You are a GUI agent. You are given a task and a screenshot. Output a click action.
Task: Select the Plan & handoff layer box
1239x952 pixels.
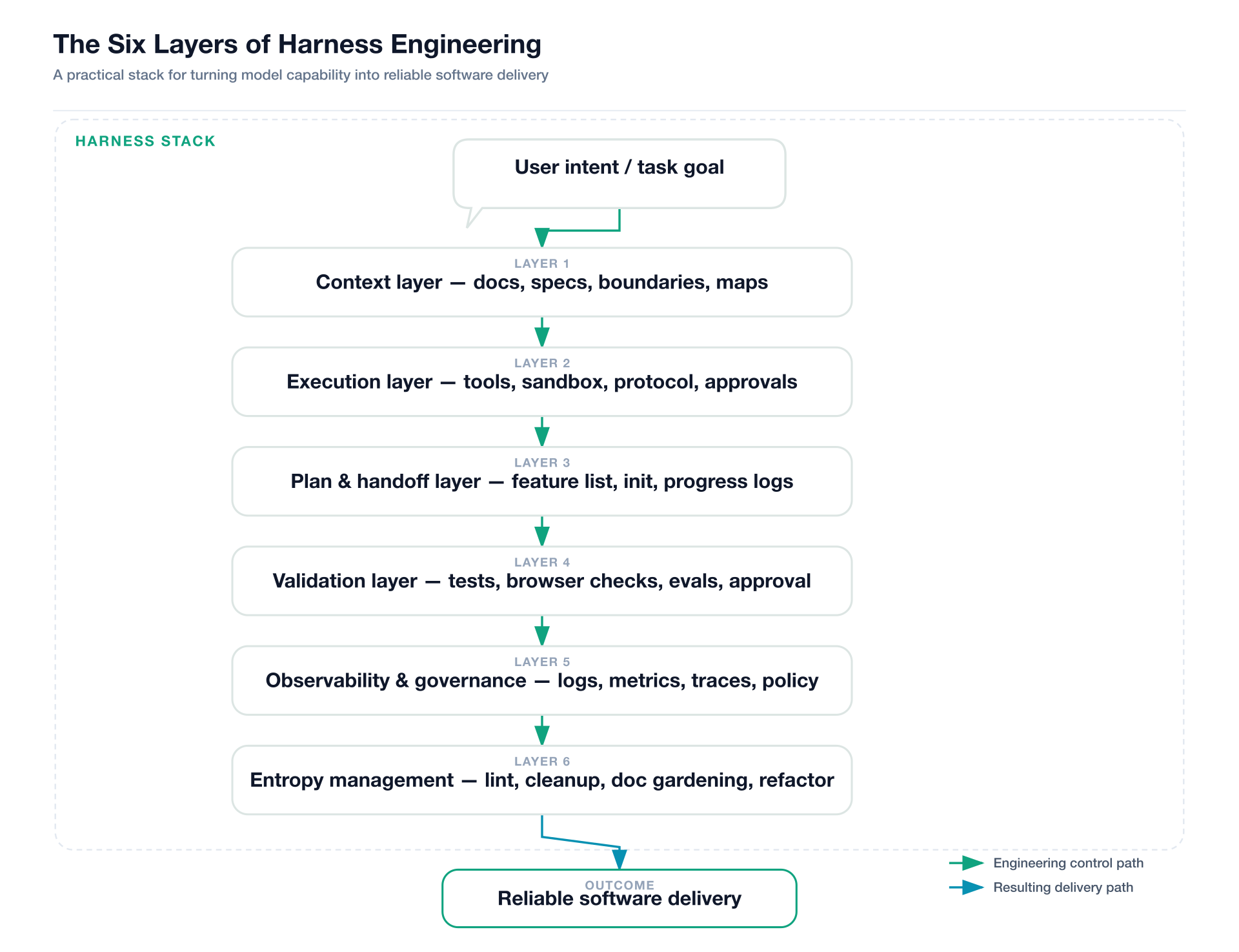click(541, 481)
